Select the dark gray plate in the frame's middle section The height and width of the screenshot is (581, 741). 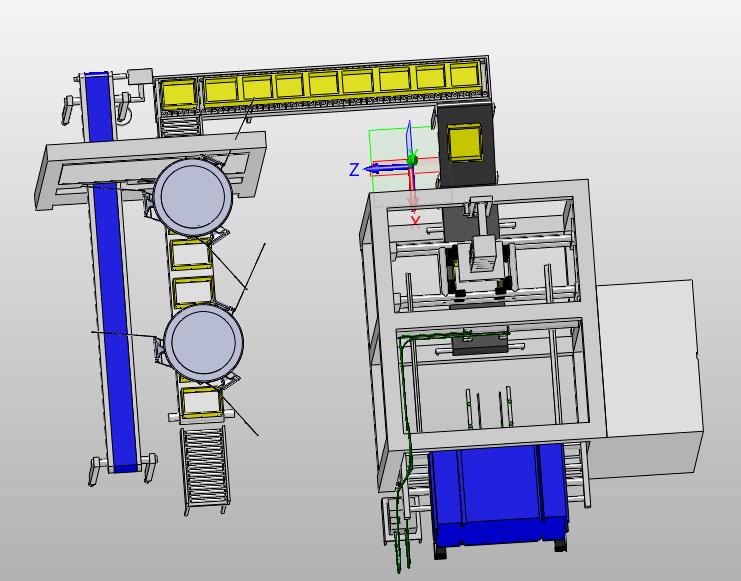480,345
